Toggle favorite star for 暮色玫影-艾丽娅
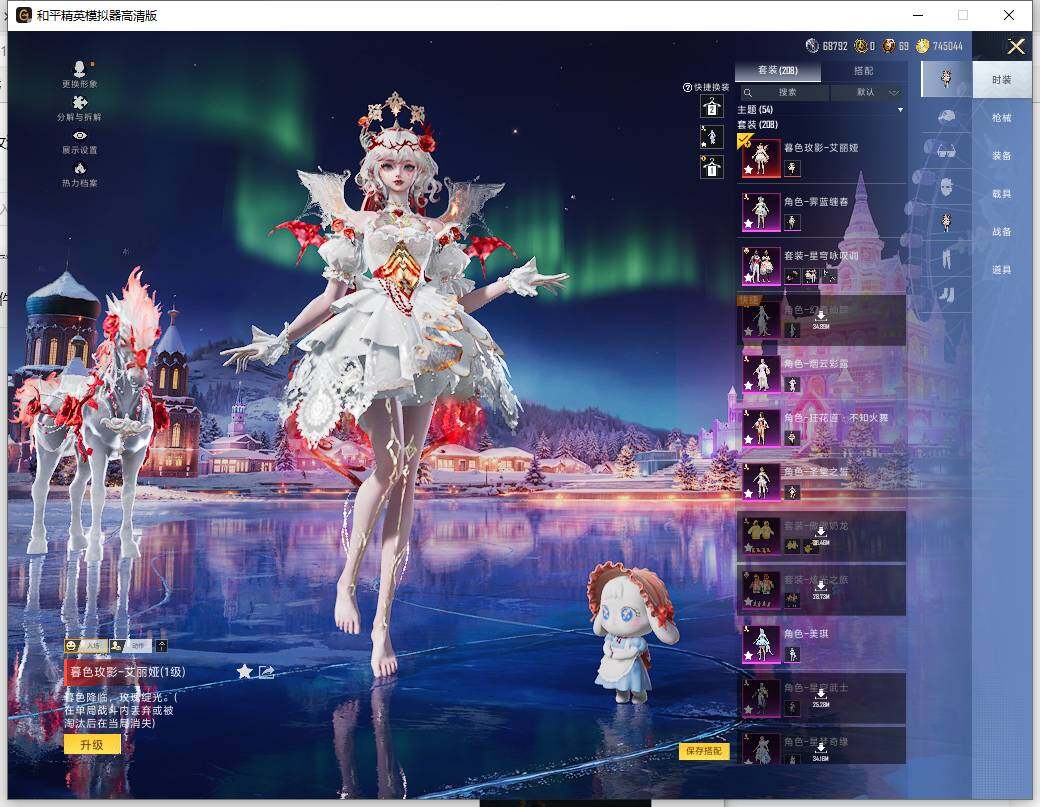This screenshot has height=807, width=1040. (x=244, y=672)
